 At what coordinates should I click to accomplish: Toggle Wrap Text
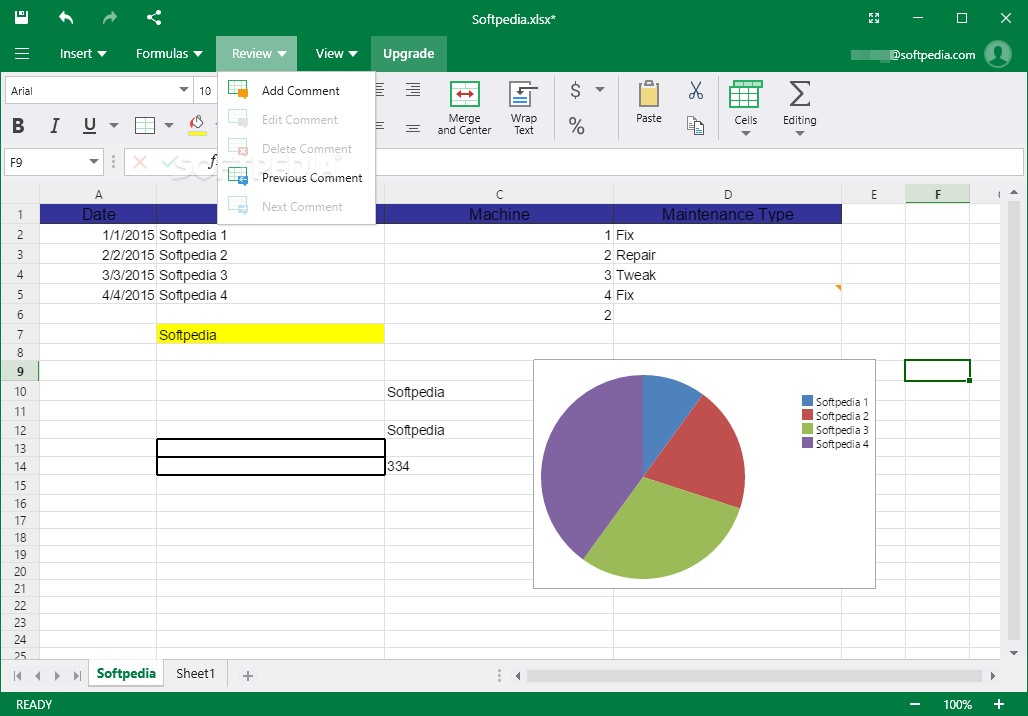pos(523,108)
